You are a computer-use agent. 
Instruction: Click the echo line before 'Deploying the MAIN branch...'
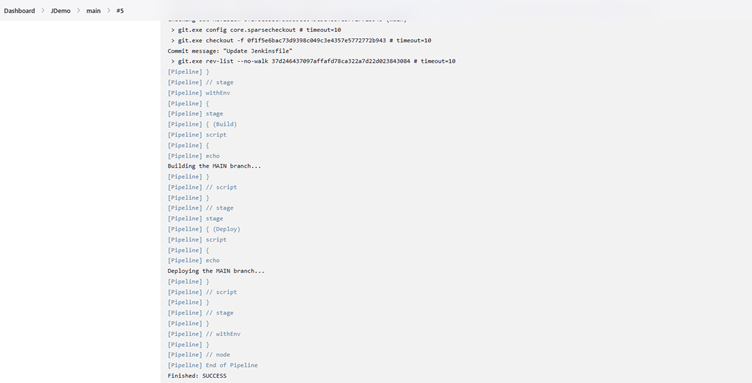pos(194,260)
